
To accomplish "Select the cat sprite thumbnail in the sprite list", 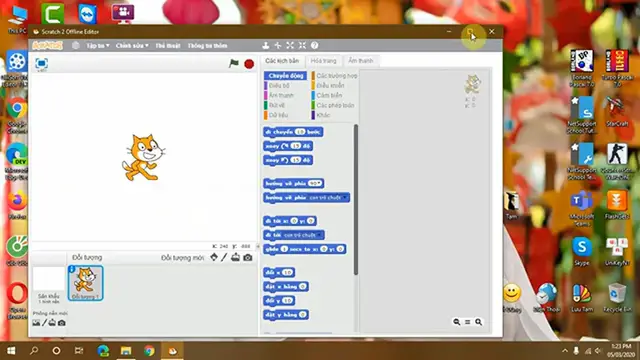I will pos(85,283).
